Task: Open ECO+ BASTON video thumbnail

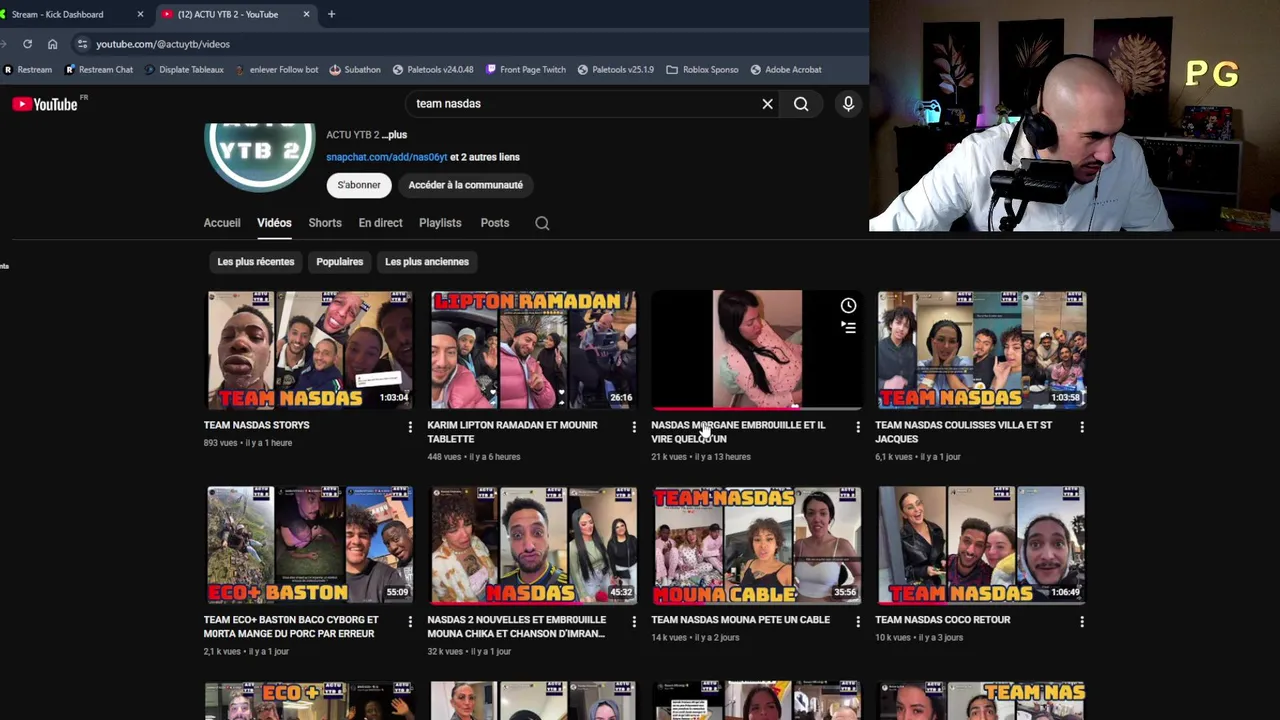Action: click(x=309, y=545)
